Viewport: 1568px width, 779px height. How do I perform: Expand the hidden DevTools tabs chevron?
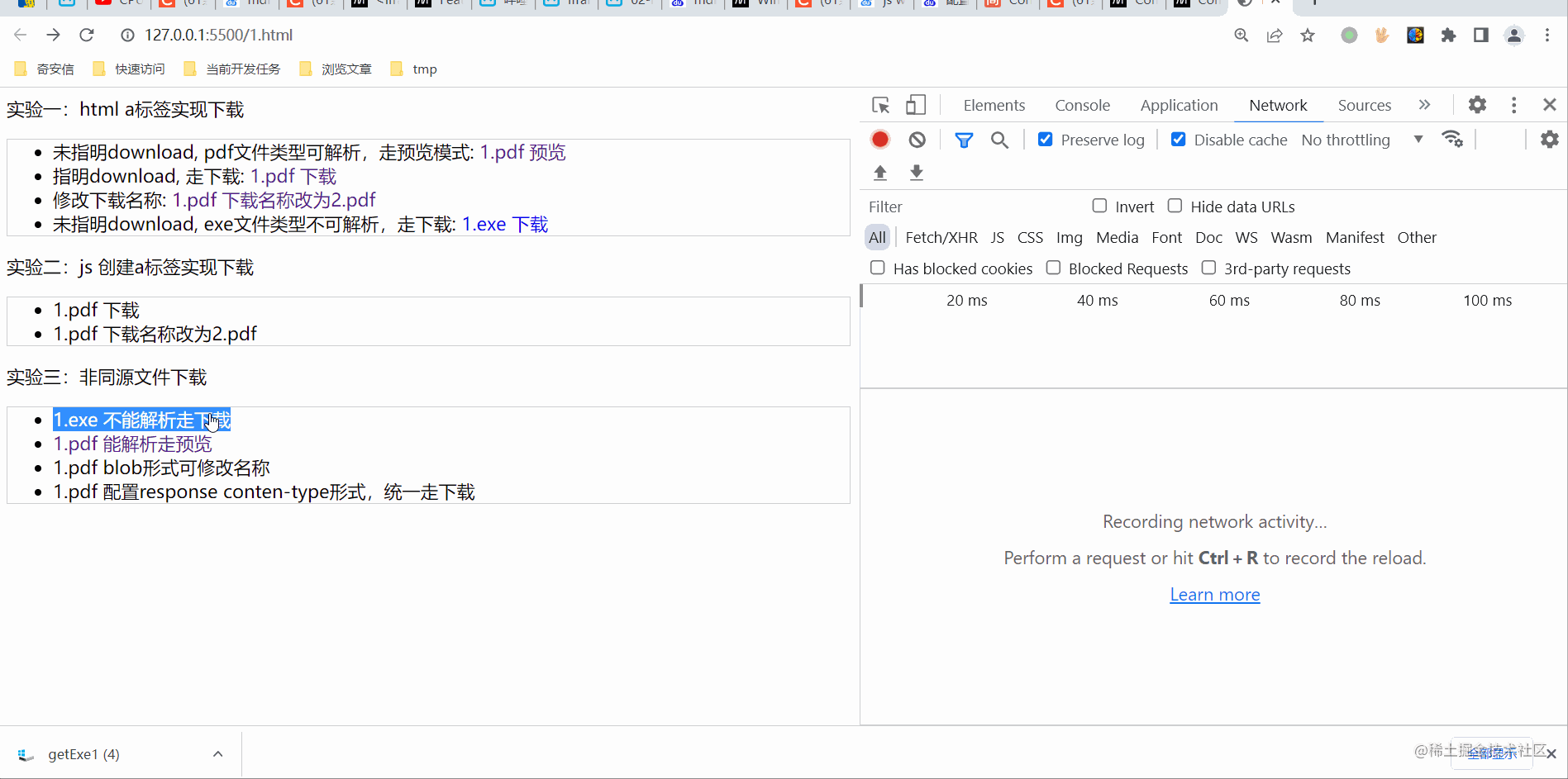[x=1423, y=105]
